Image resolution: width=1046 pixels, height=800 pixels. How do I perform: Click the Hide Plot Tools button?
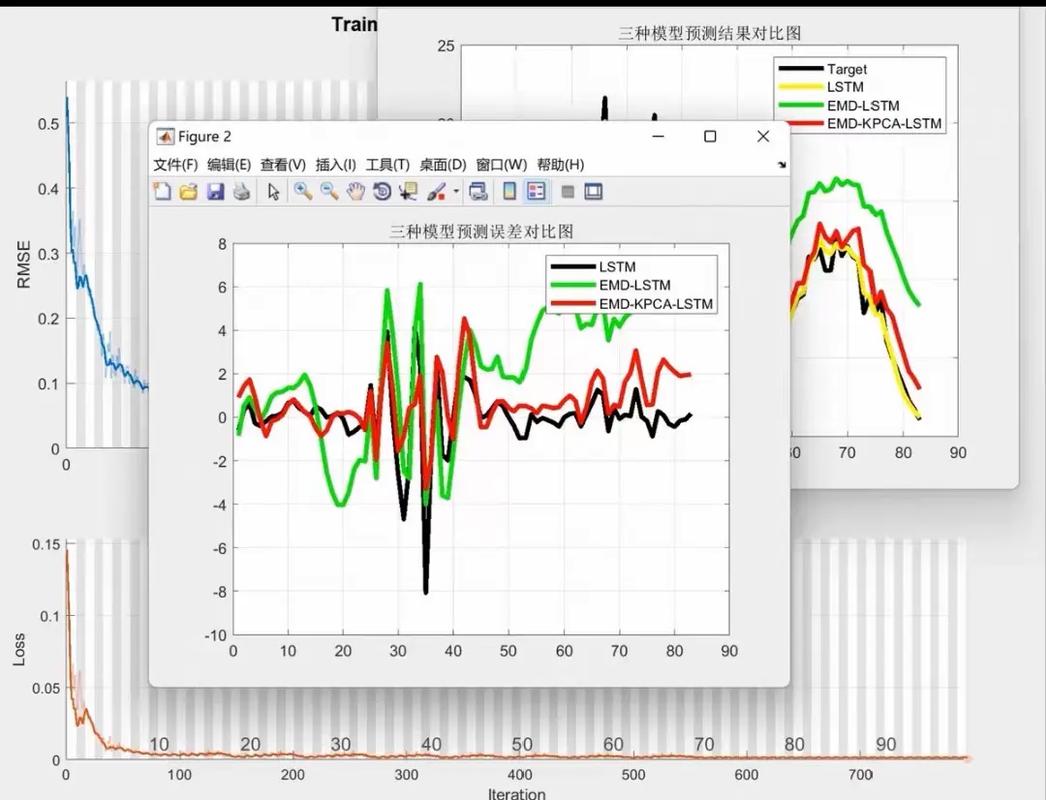[x=567, y=191]
